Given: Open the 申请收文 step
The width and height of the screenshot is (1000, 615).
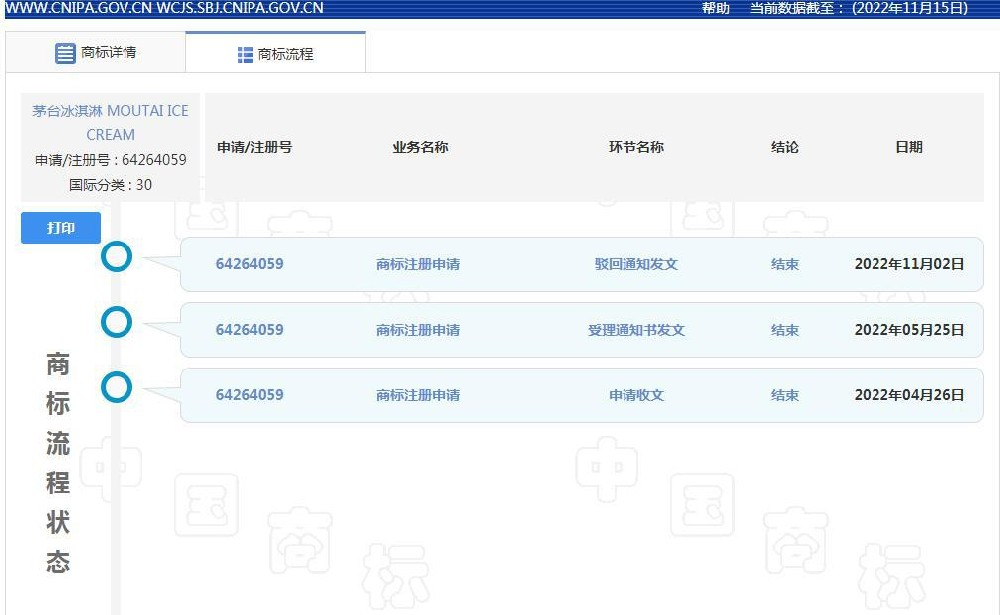Looking at the screenshot, I should click(x=636, y=395).
